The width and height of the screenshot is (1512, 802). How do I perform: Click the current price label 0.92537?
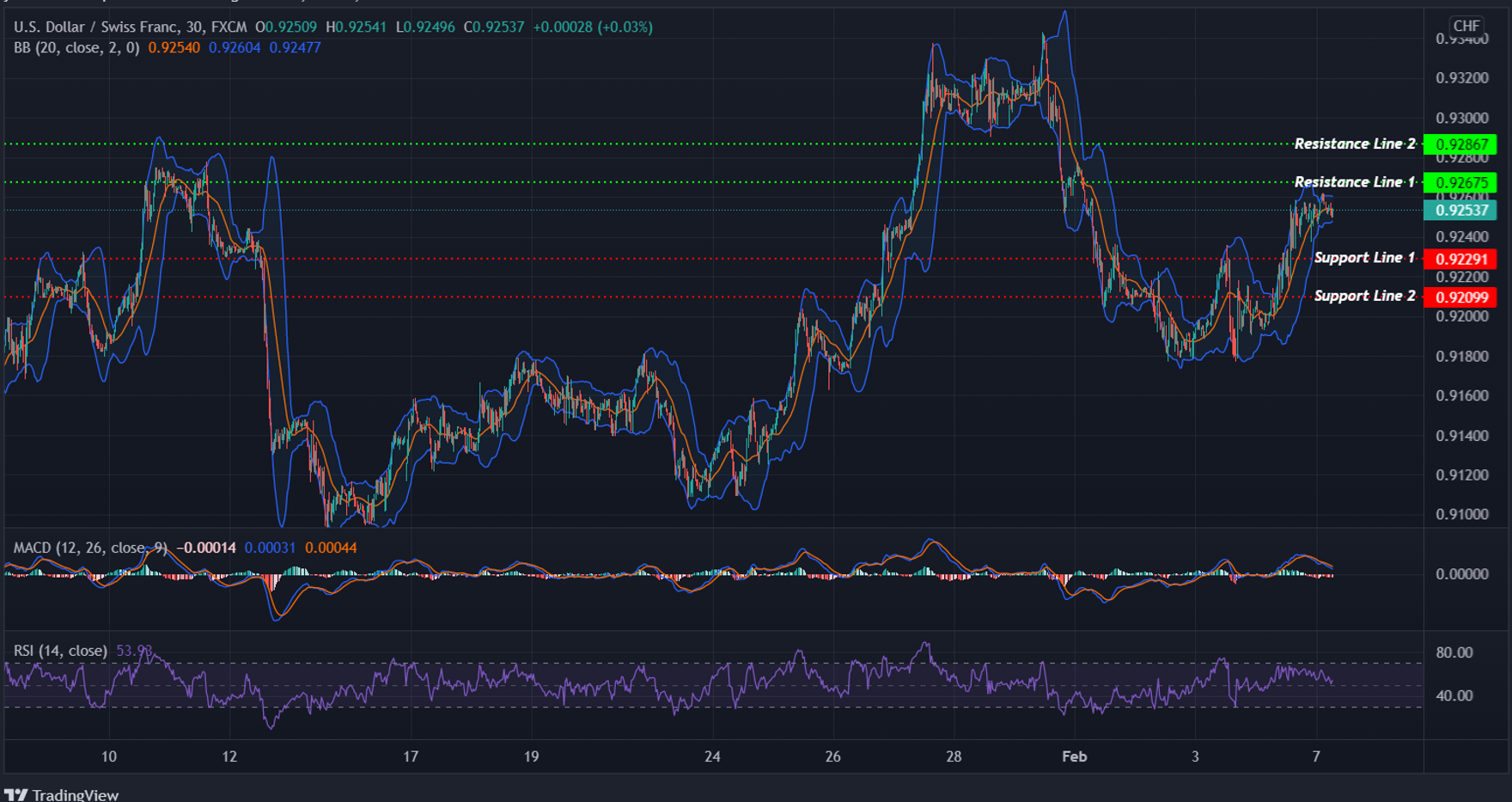click(1461, 211)
